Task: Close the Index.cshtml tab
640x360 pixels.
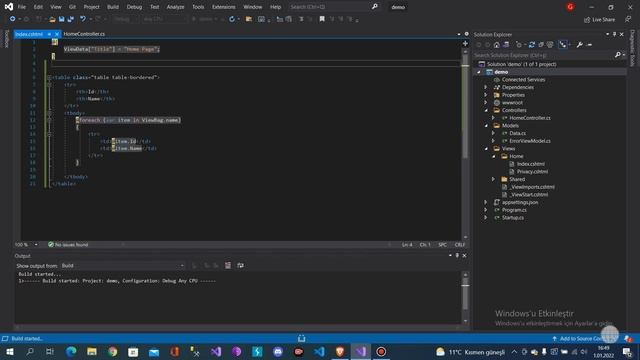Action: click(x=57, y=34)
